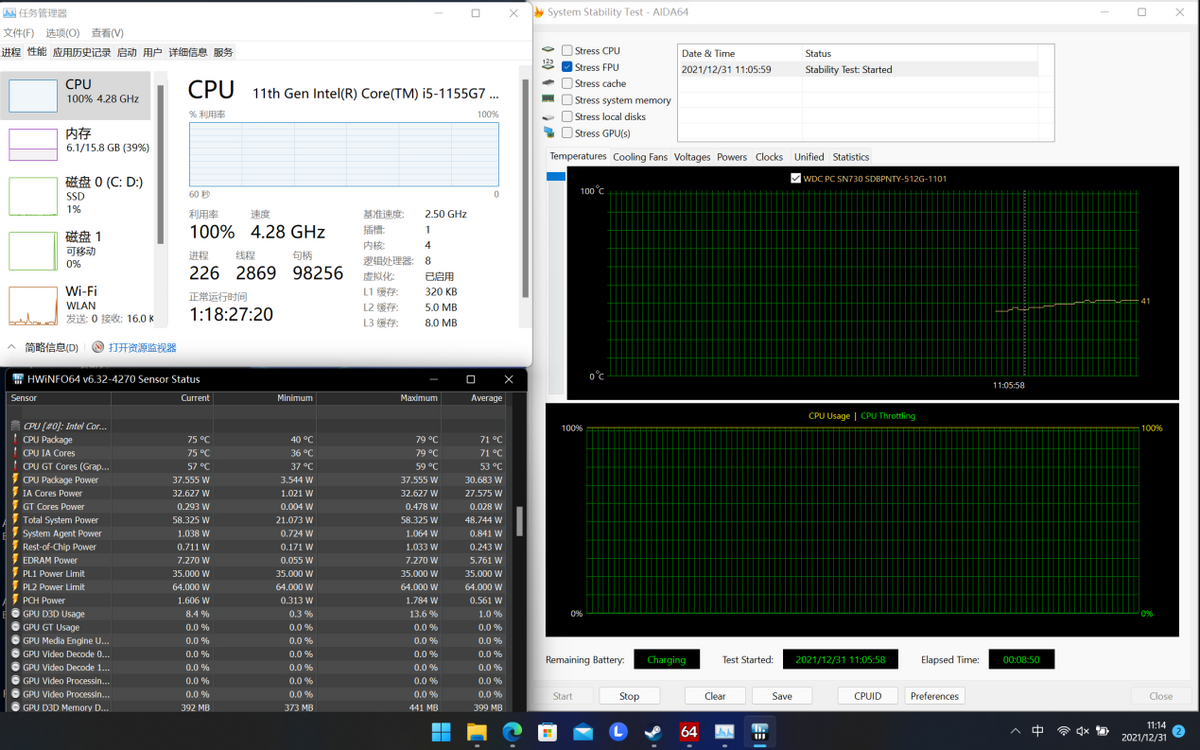Viewport: 1200px width, 750px height.
Task: Enable the Stress cache checkbox
Action: (x=567, y=83)
